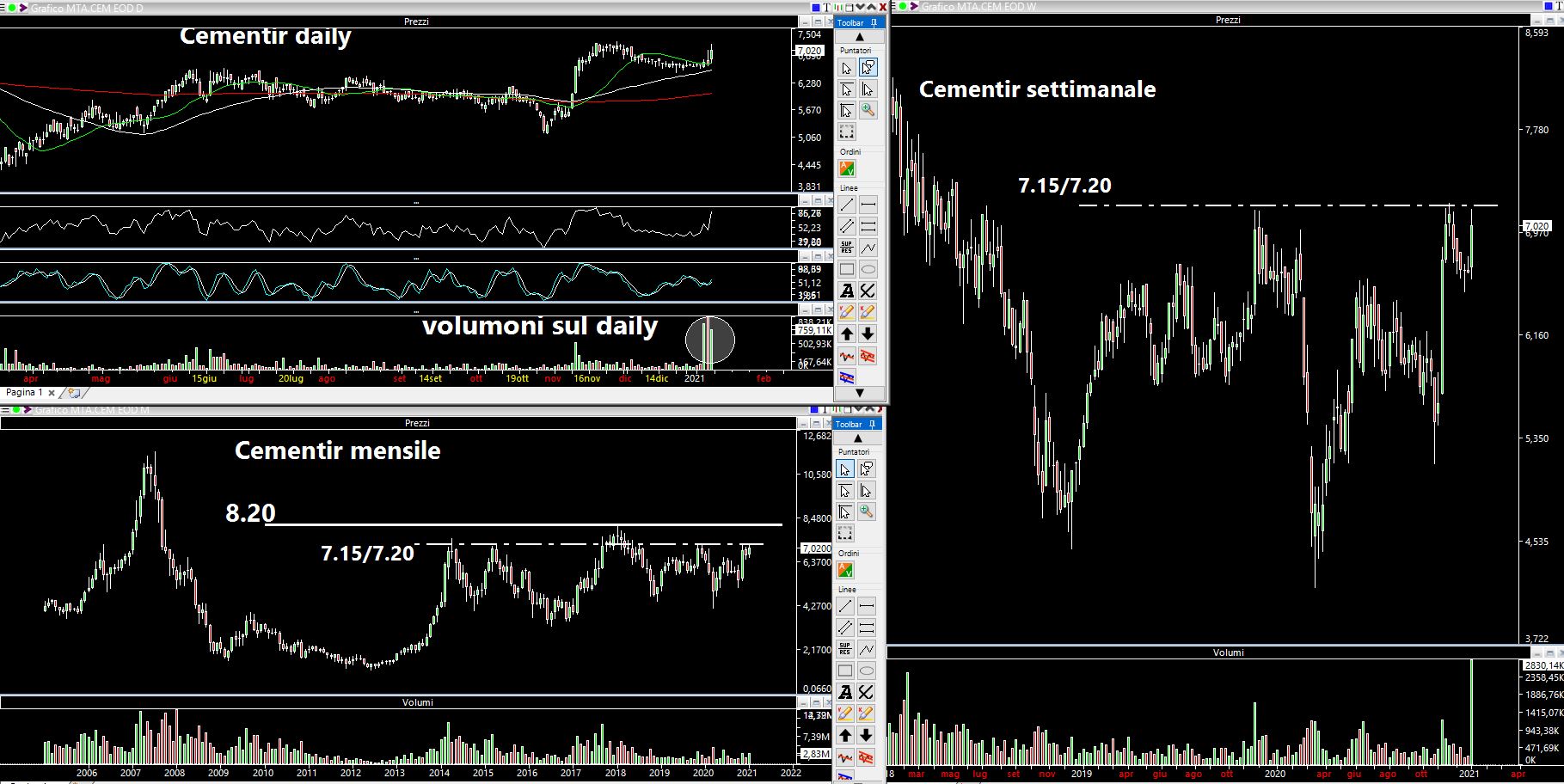Viewport: 1564px width, 784px height.
Task: Close the Pagina 1 tab
Action: pos(52,393)
